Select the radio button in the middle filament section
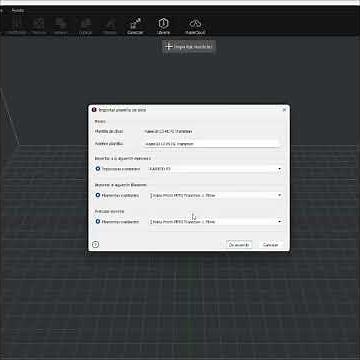Image resolution: width=360 pixels, height=360 pixels. (x=98, y=195)
